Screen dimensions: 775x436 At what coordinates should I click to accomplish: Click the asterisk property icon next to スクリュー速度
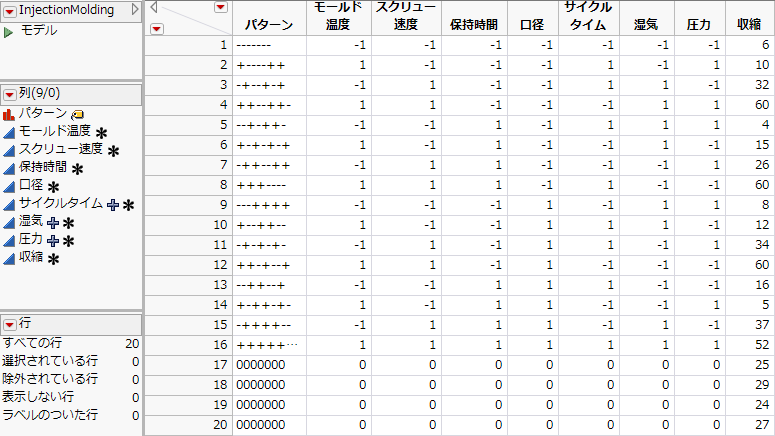pos(113,151)
